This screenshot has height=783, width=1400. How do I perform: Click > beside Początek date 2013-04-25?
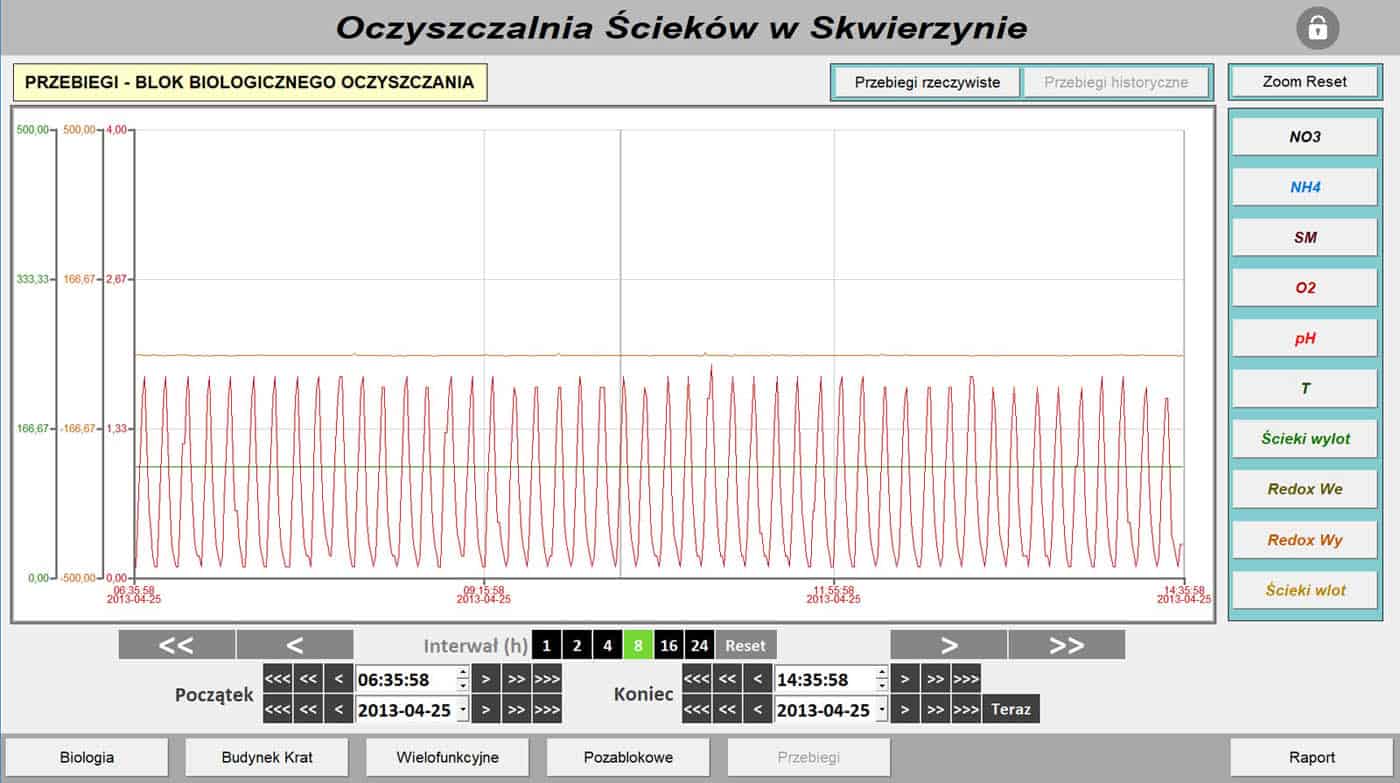[487, 709]
